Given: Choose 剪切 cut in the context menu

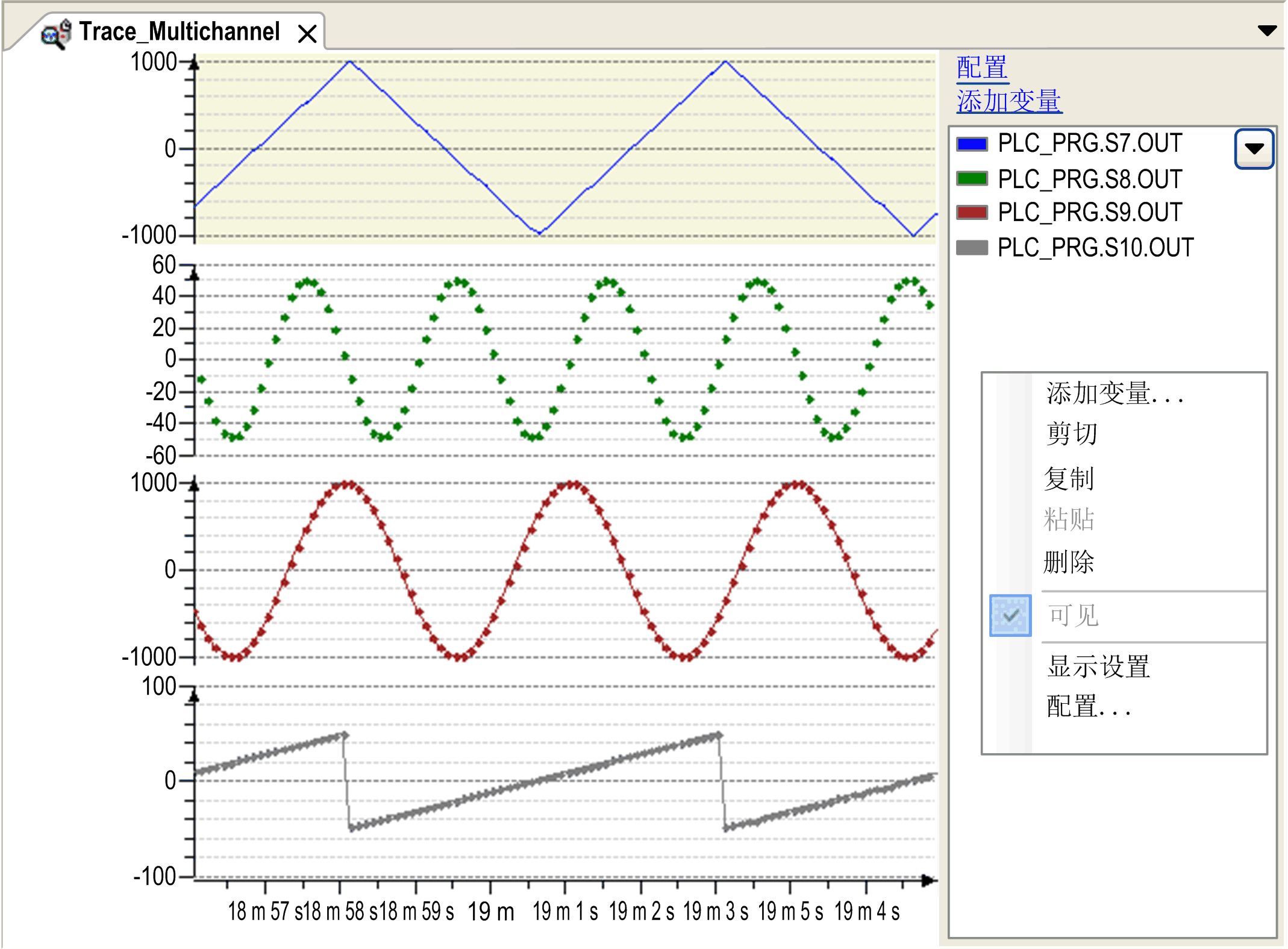Looking at the screenshot, I should 1072,434.
